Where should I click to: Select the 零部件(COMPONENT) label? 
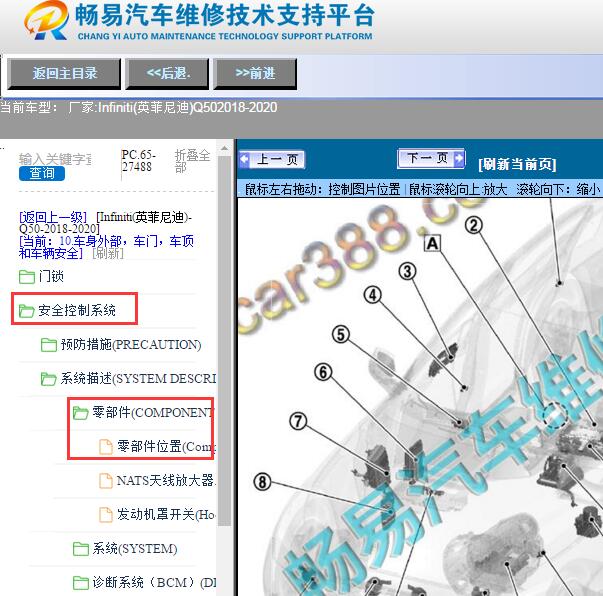[x=153, y=413]
